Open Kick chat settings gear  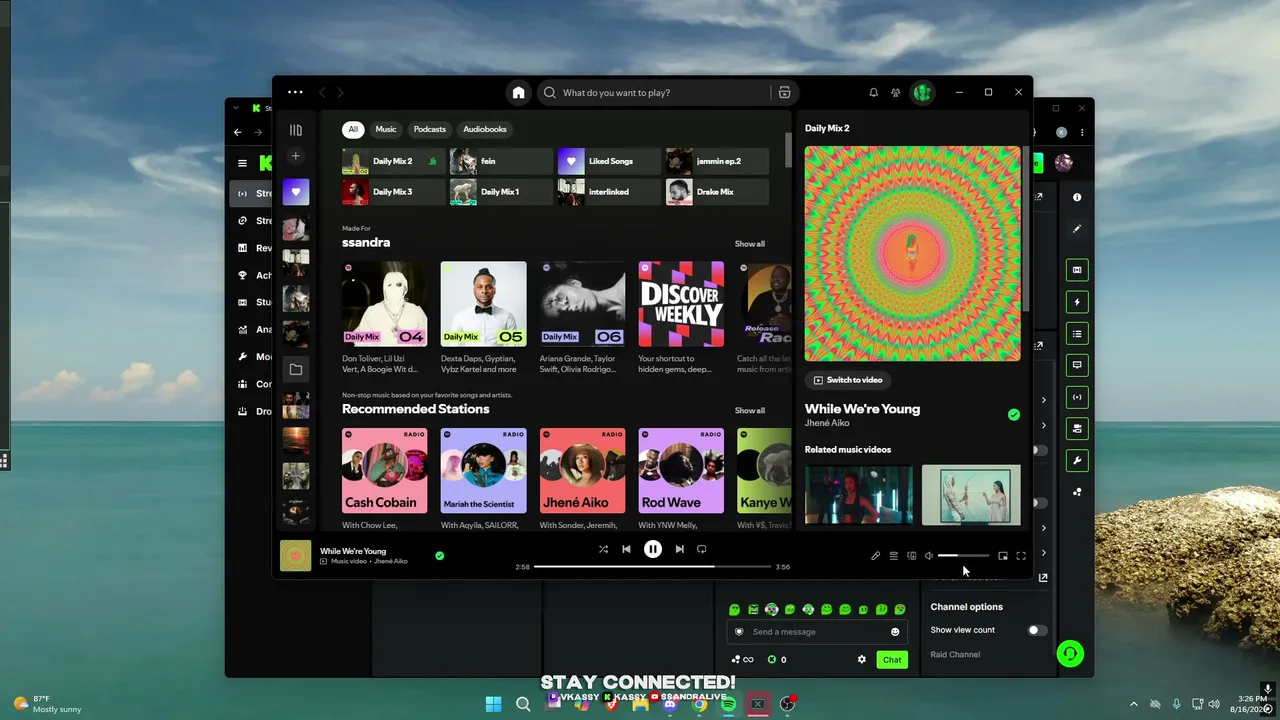pyautogui.click(x=862, y=660)
